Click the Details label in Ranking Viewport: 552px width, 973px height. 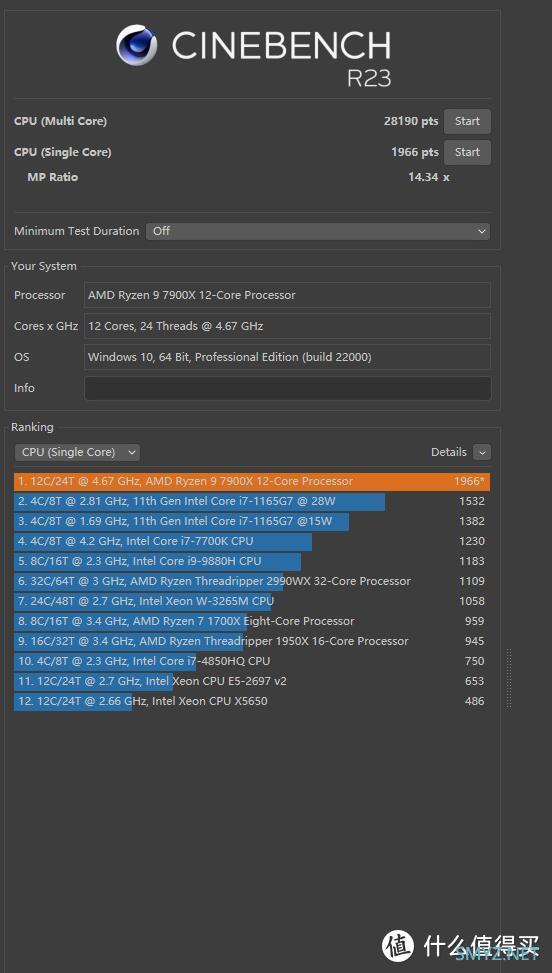tap(448, 452)
